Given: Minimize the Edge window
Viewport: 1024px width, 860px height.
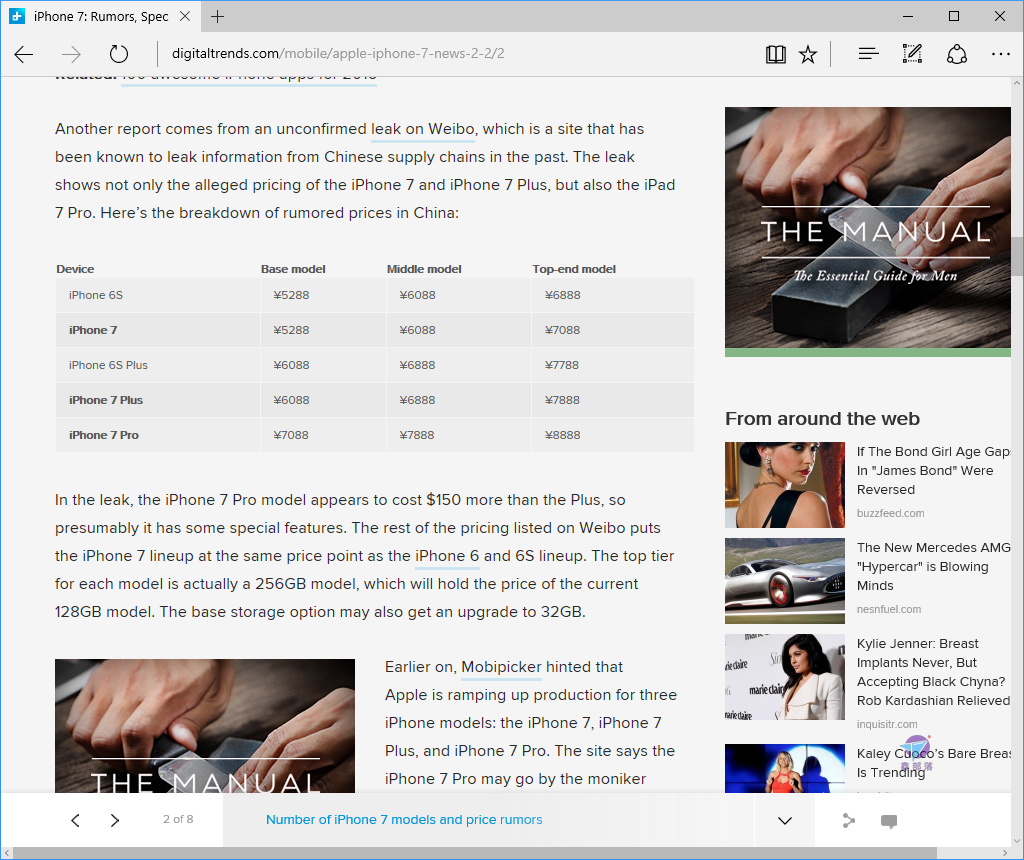Looking at the screenshot, I should (908, 16).
